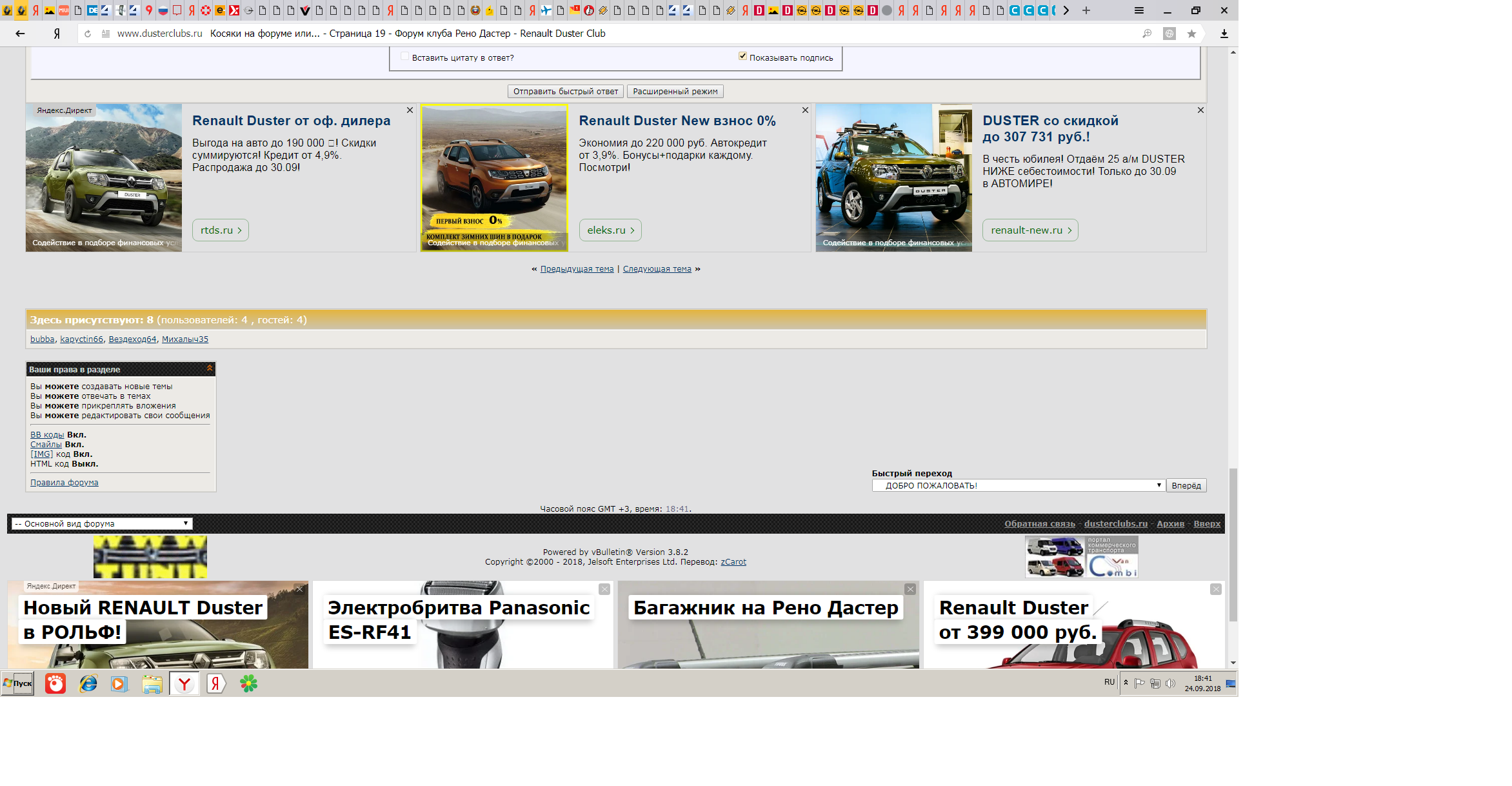
Task: Click the RU language indicator
Action: point(1109,682)
